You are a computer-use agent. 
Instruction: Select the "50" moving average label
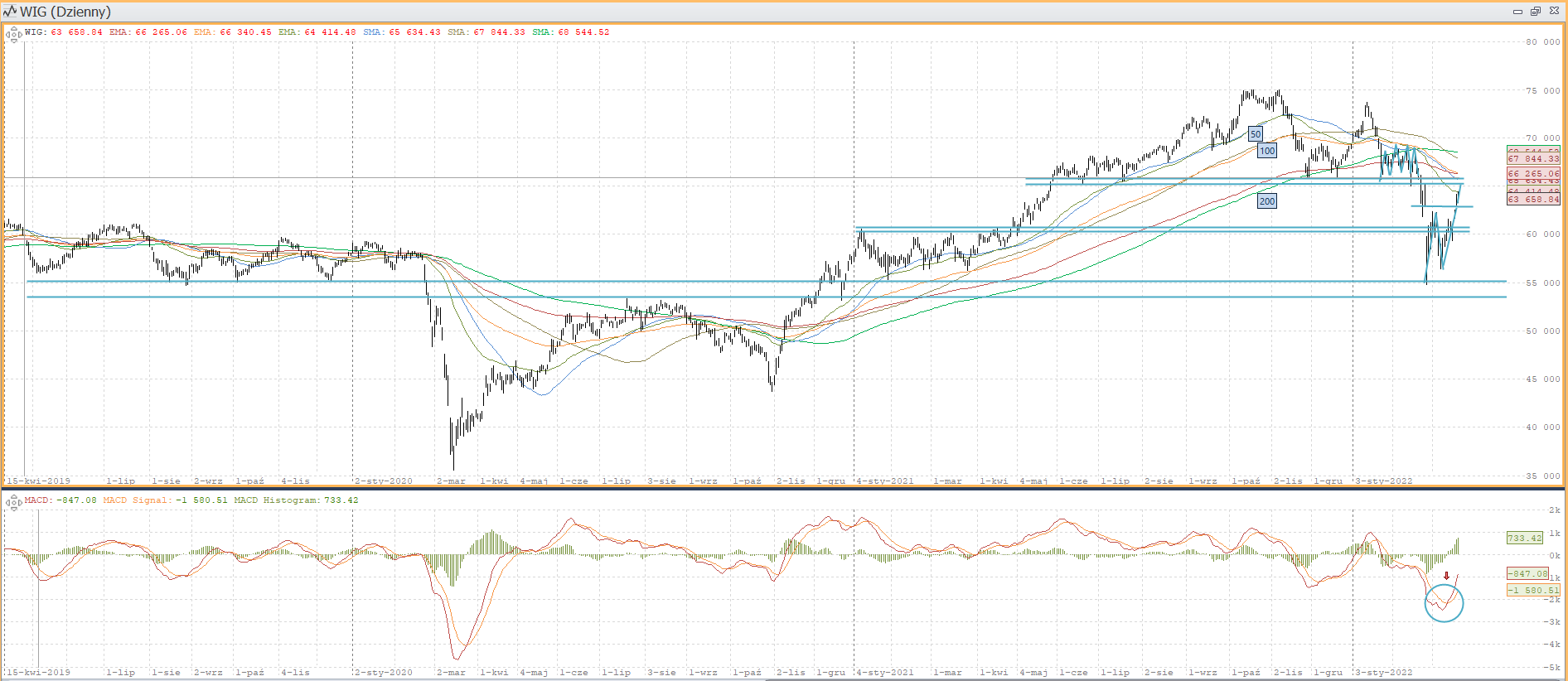point(1256,134)
